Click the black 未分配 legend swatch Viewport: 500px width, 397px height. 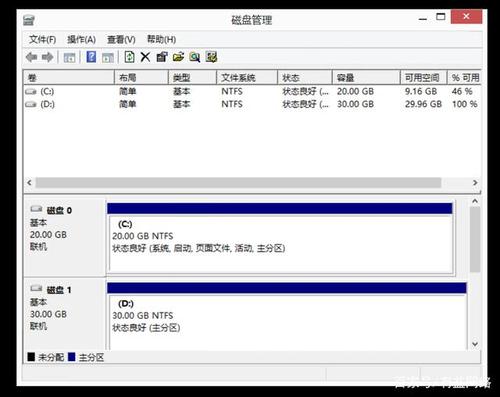pos(31,357)
